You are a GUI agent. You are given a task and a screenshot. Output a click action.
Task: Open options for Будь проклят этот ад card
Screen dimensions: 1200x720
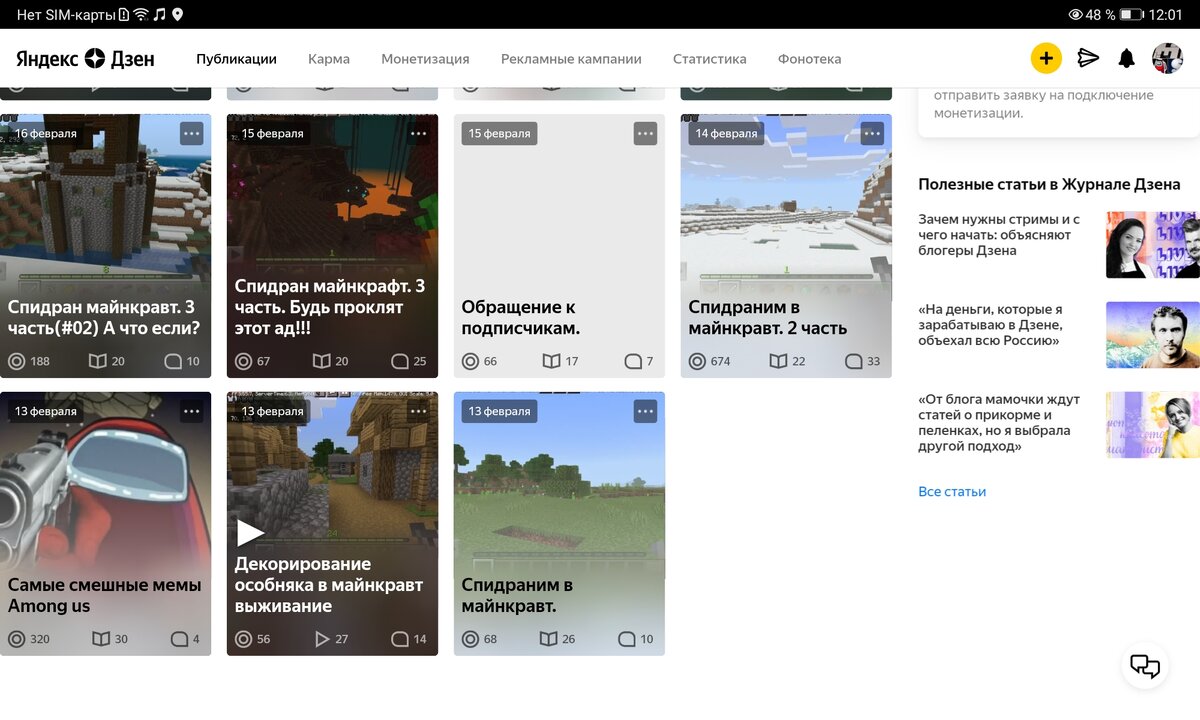pyautogui.click(x=418, y=133)
